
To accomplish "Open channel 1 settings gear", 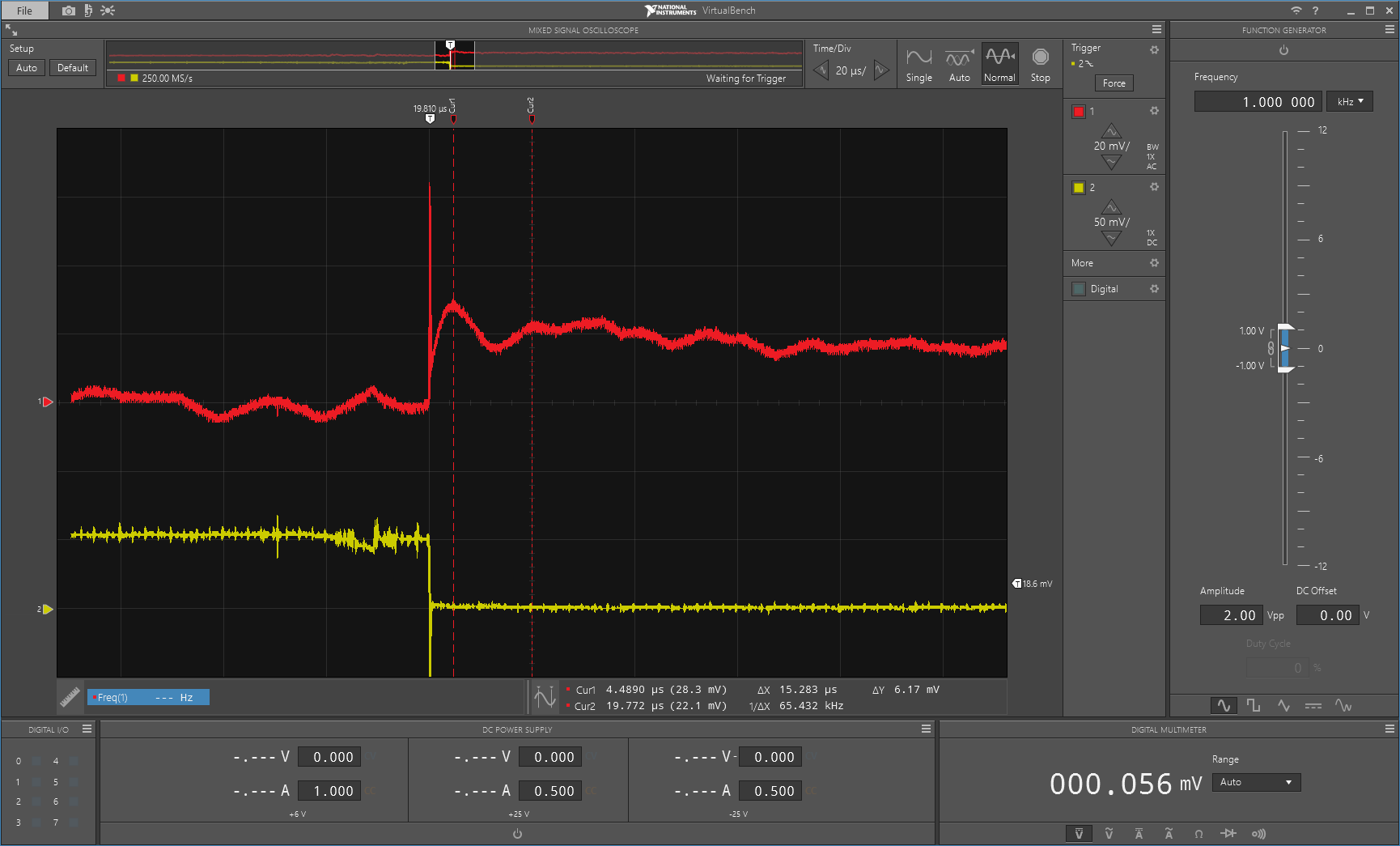I will [x=1154, y=111].
